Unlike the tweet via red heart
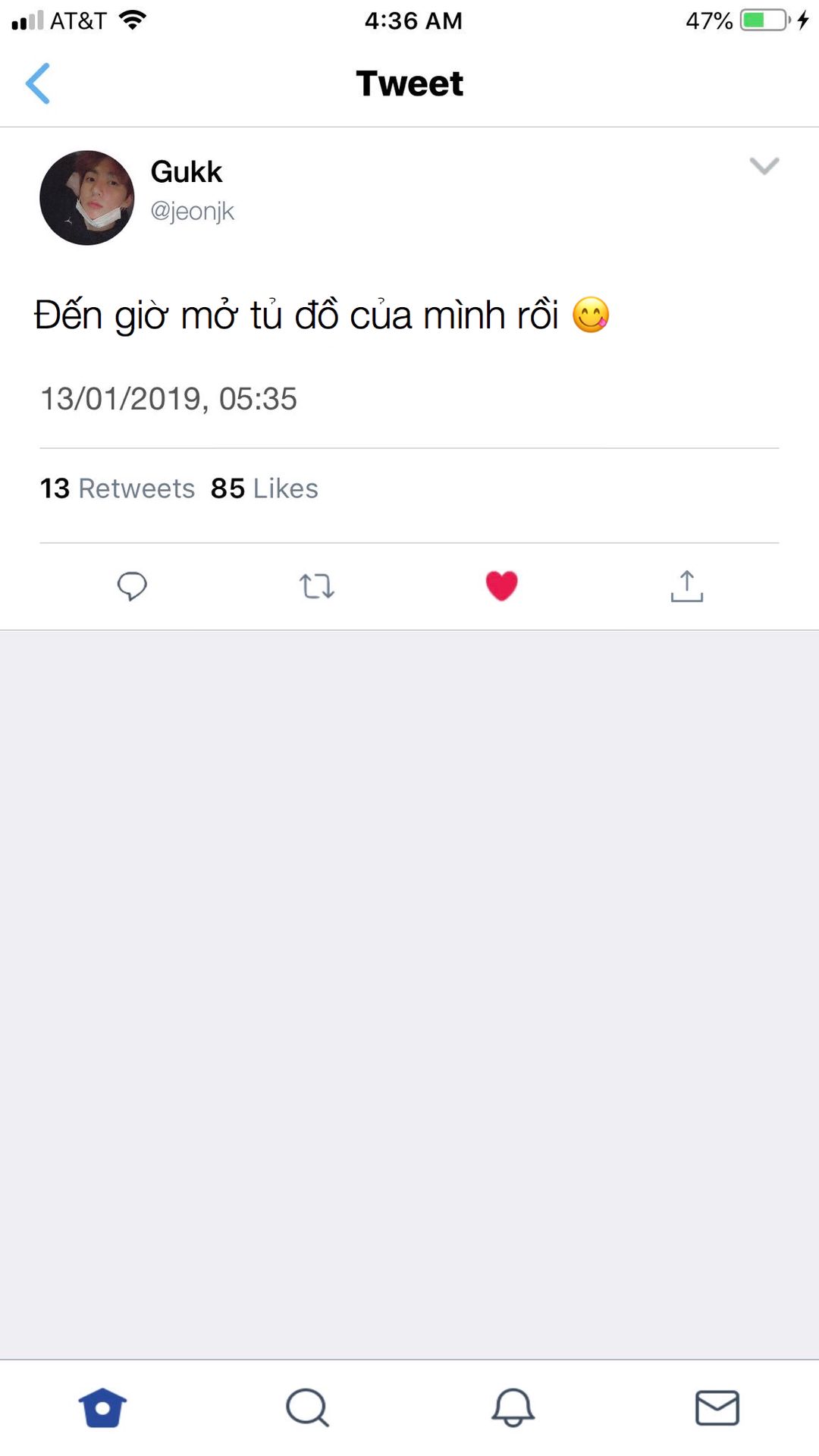This screenshot has width=819, height=1456. click(x=501, y=585)
